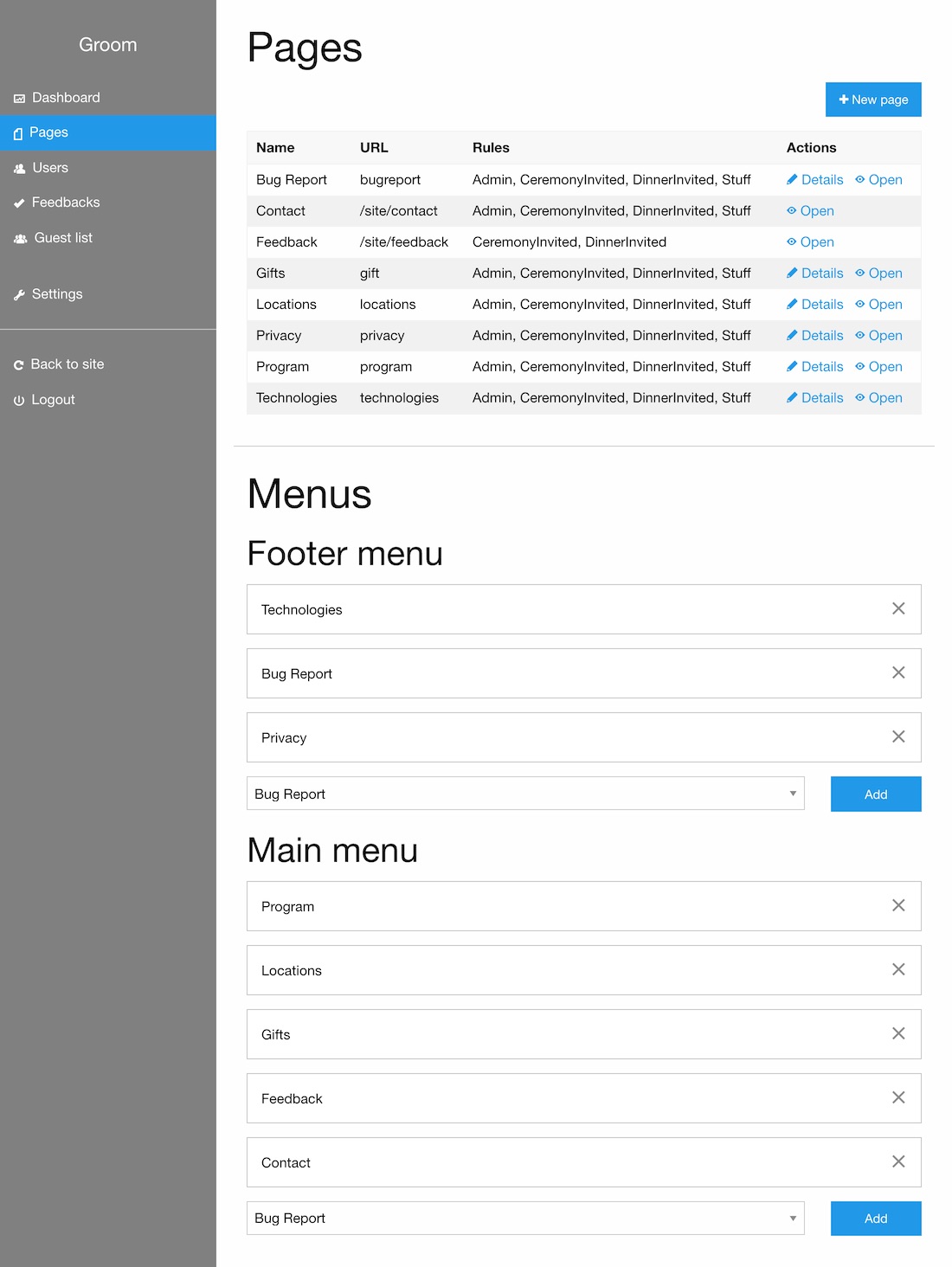Remove Gifts from Main menu

coord(898,1033)
